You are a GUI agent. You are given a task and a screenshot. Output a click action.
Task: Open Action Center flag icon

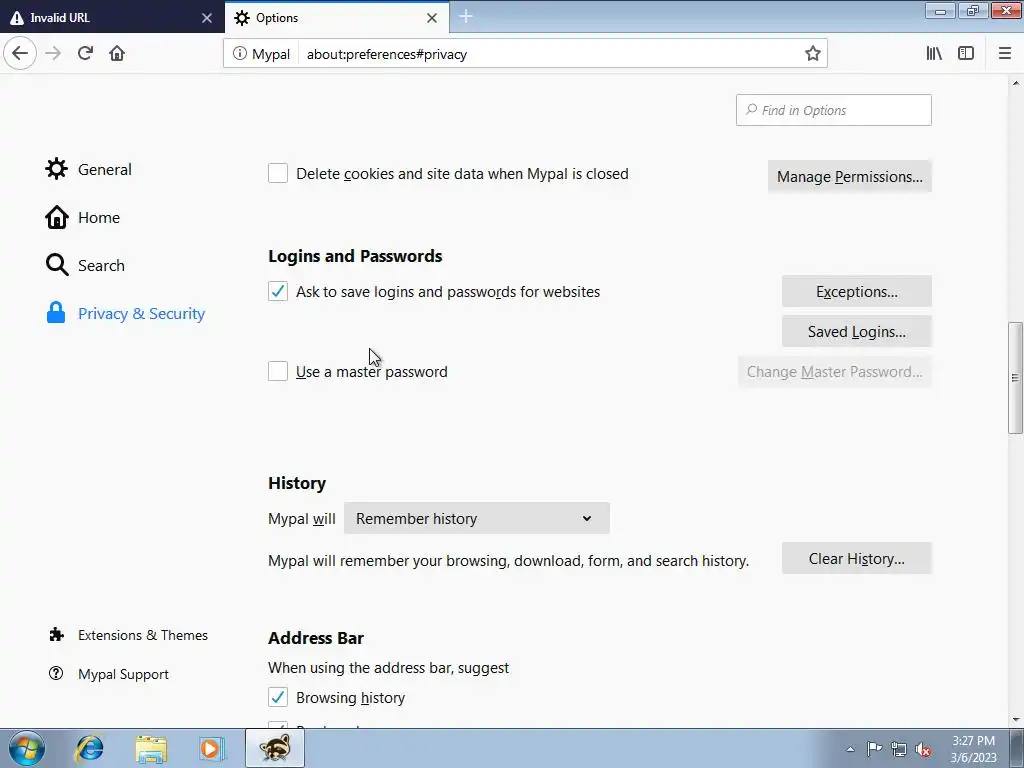(874, 748)
